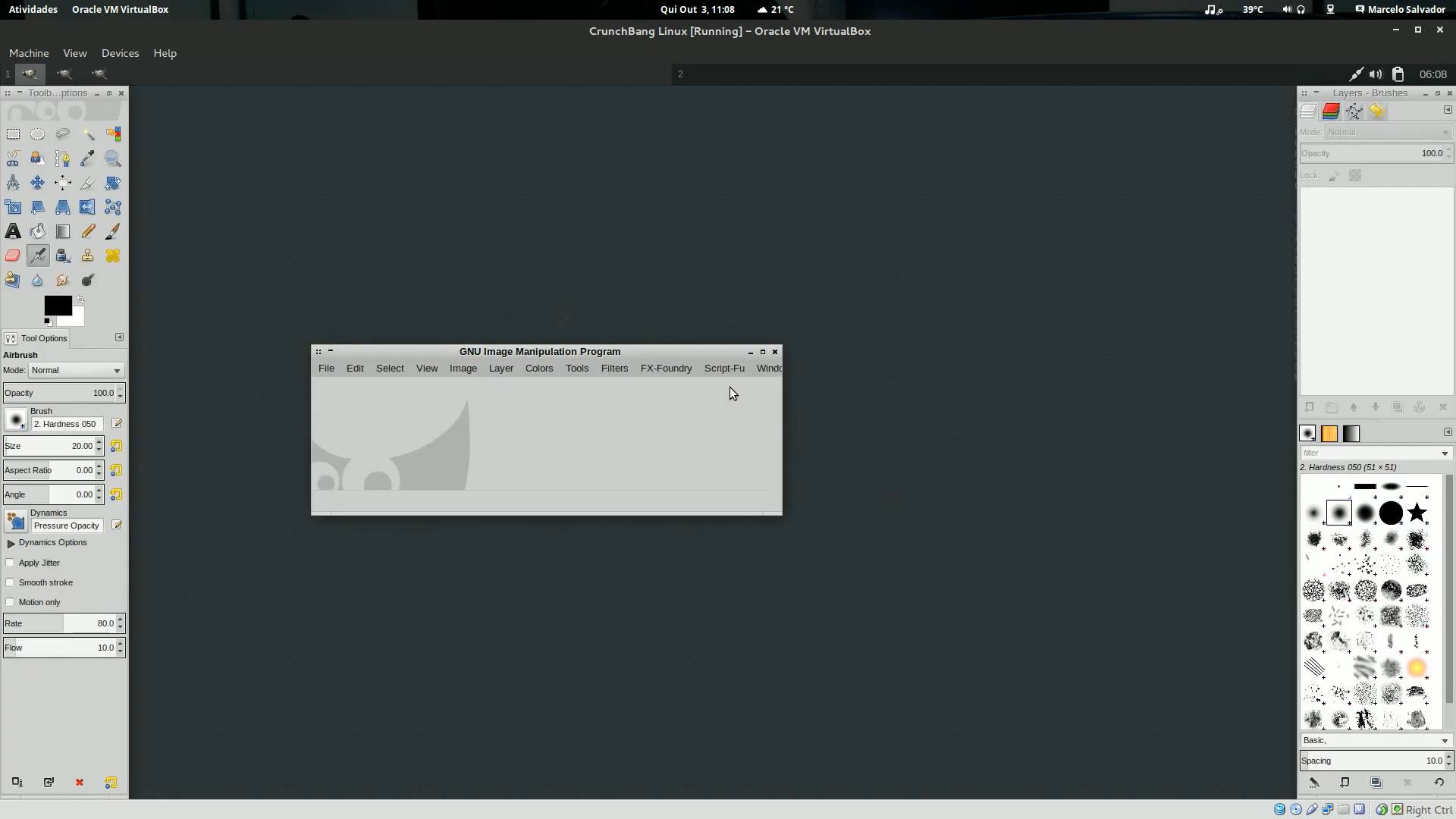Viewport: 1456px width, 819px height.
Task: Open the Brushes dock tab menu arrow
Action: (1448, 432)
